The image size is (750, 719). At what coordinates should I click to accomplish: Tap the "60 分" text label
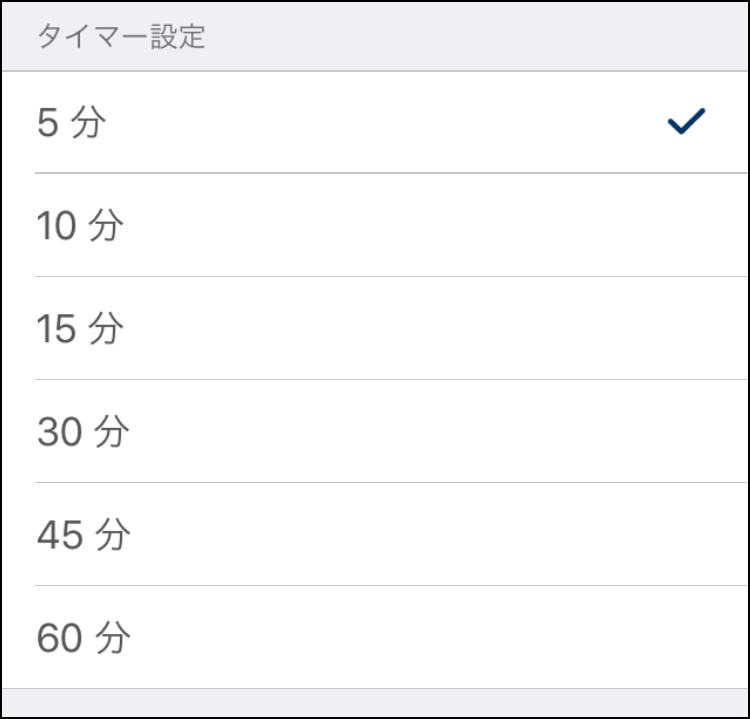coord(83,639)
